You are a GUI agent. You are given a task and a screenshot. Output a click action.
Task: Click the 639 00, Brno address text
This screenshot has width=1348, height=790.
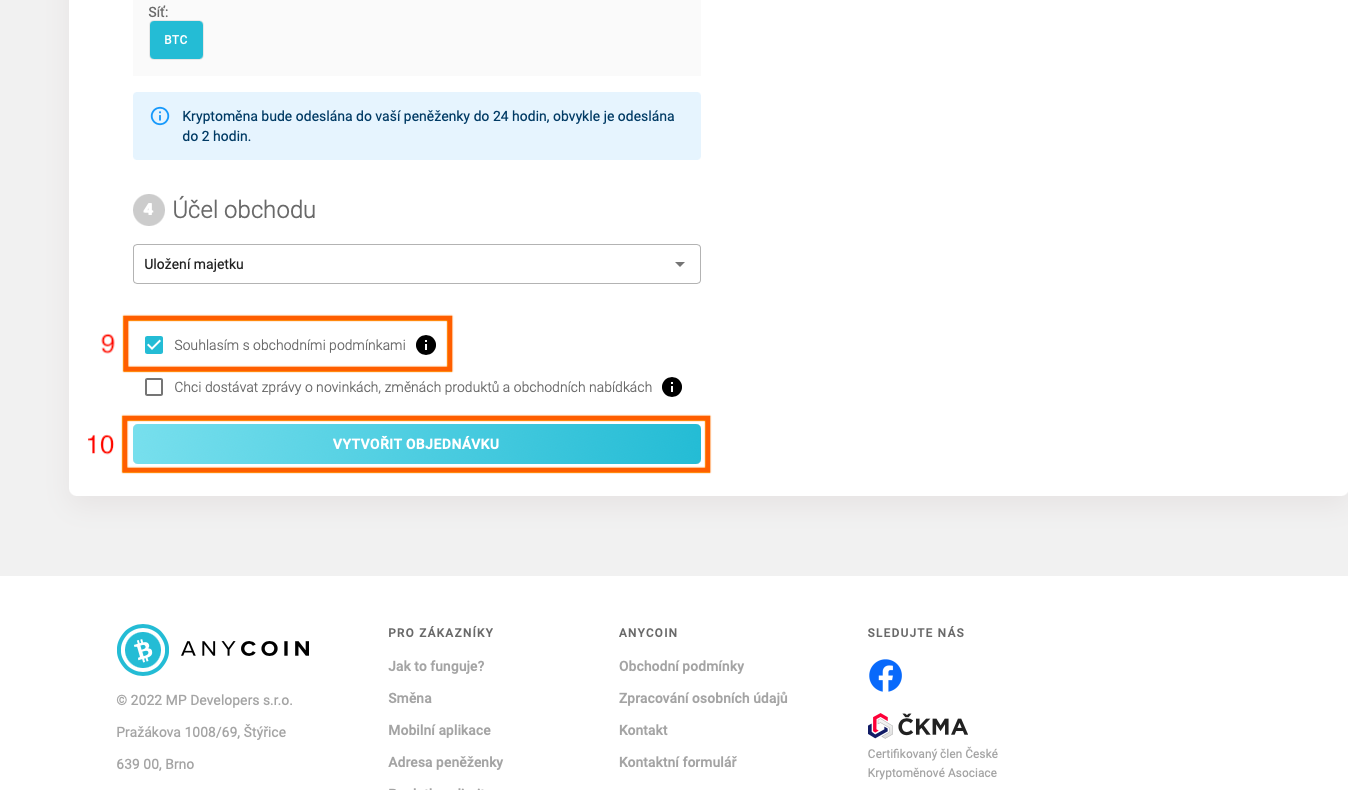coord(155,764)
